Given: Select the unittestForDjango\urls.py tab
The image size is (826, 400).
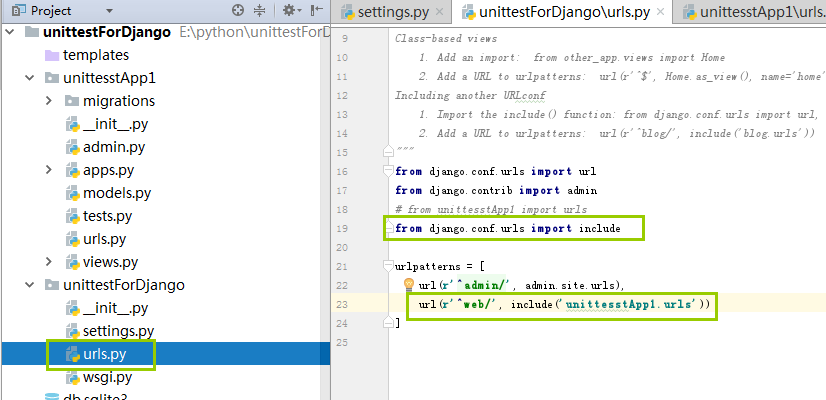Looking at the screenshot, I should point(562,13).
